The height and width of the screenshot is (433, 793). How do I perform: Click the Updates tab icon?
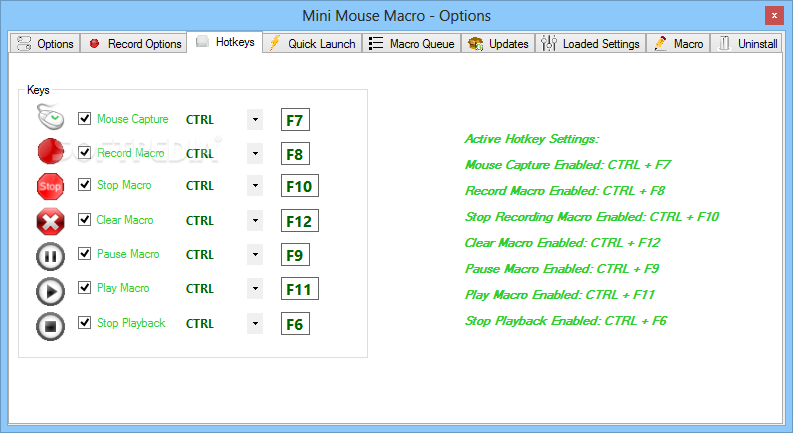pyautogui.click(x=475, y=44)
